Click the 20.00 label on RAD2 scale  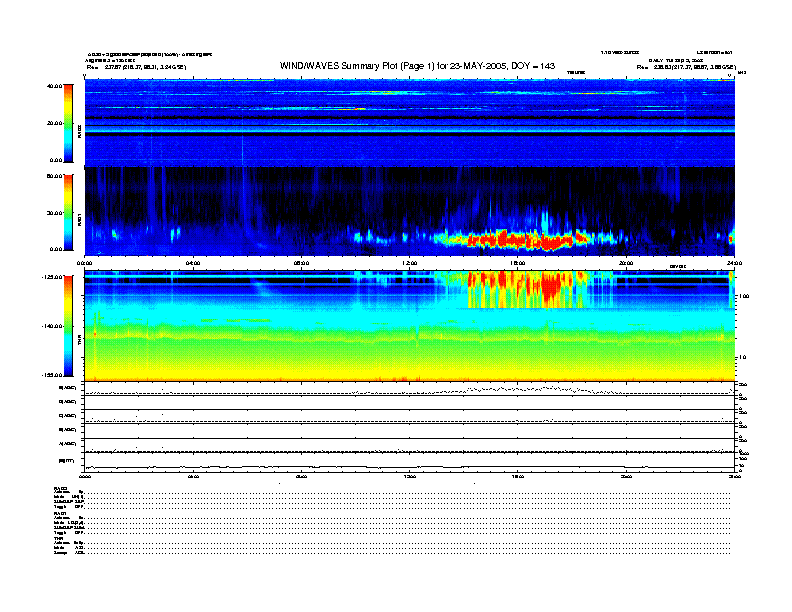click(x=54, y=123)
